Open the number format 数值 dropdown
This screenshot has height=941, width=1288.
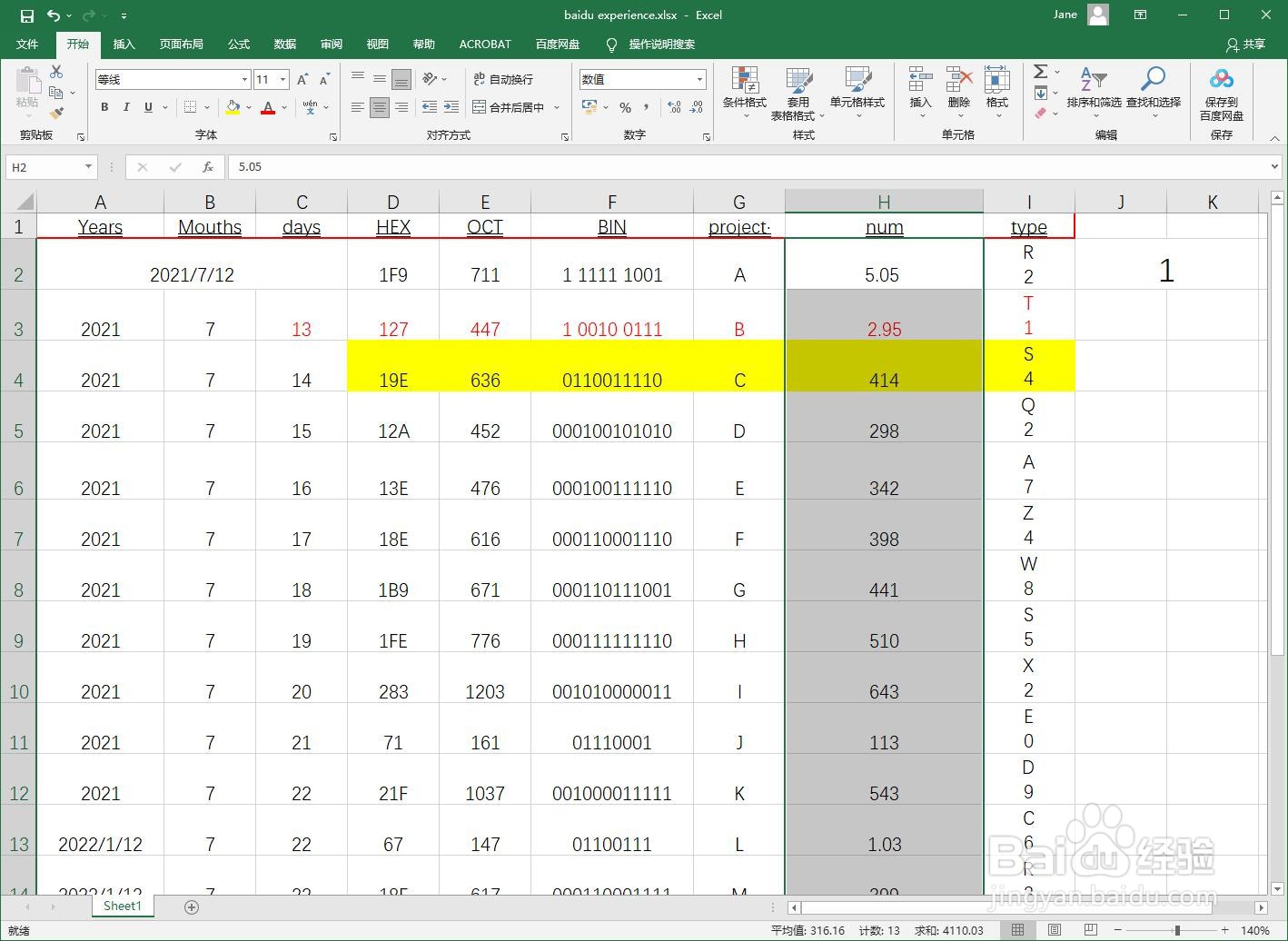coord(699,80)
